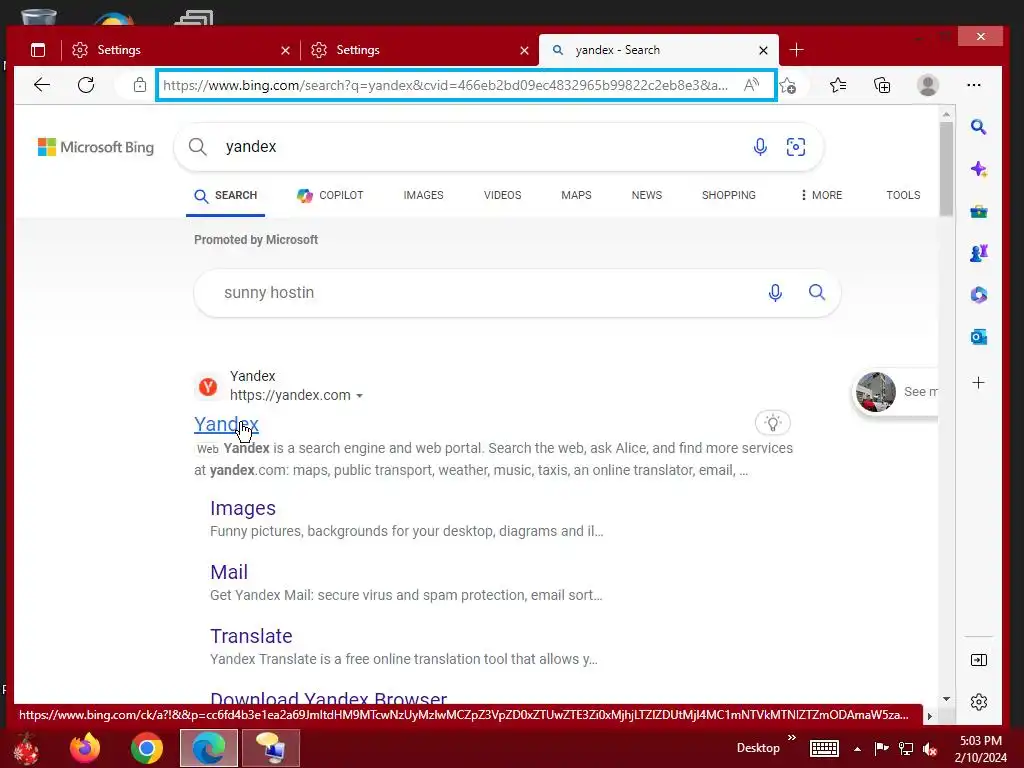The height and width of the screenshot is (768, 1024).
Task: Show the lightbulb insights for the Yandex result
Action: [773, 423]
